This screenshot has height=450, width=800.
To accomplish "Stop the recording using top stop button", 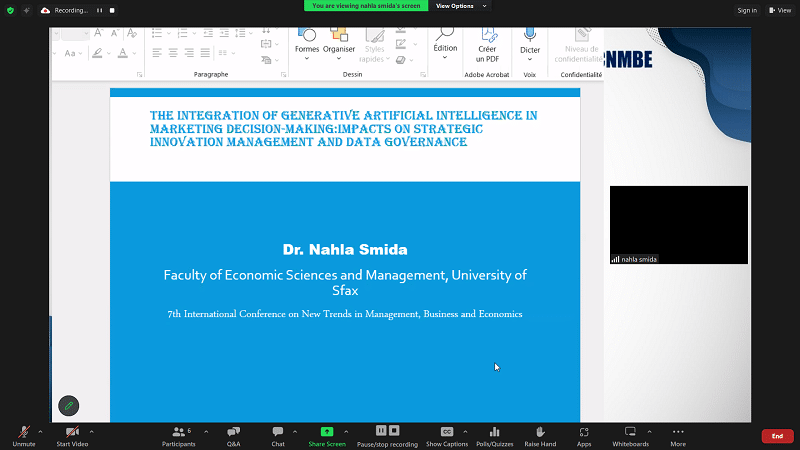I will click(x=111, y=10).
